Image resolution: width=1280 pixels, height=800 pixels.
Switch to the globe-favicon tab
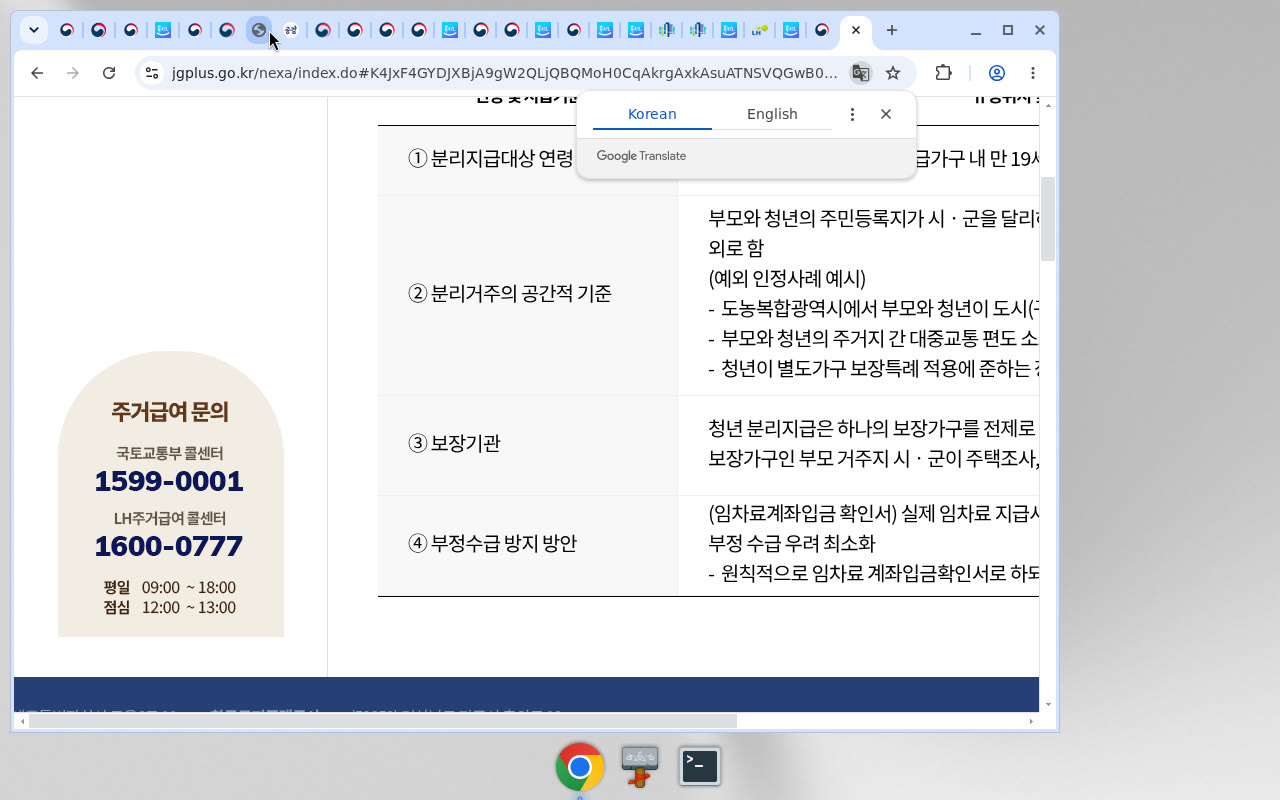258,30
